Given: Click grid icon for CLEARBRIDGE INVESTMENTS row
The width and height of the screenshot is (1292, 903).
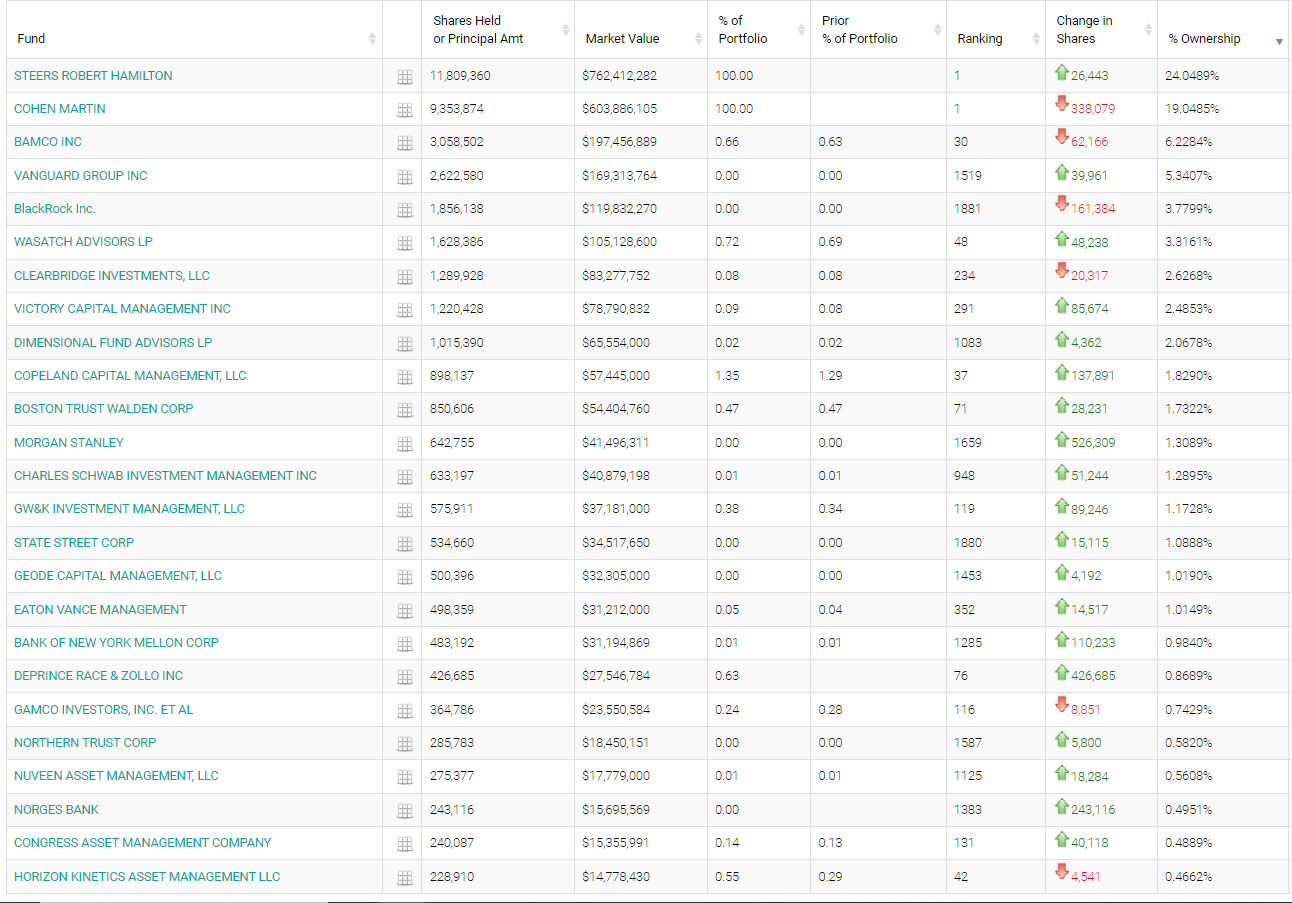Looking at the screenshot, I should [x=404, y=277].
